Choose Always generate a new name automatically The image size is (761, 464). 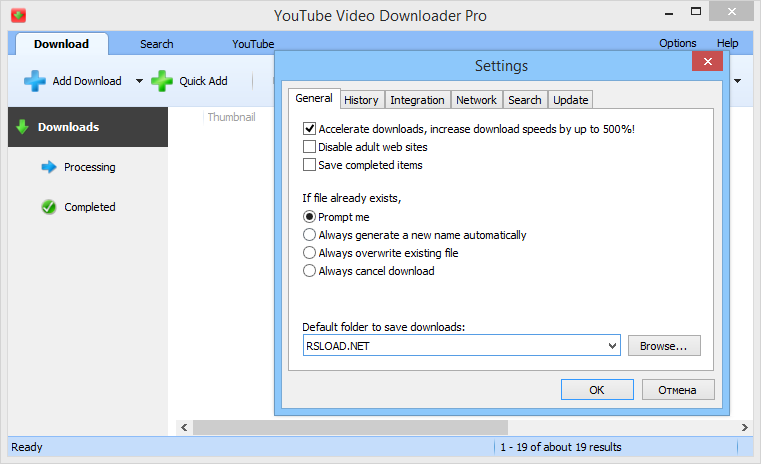[309, 234]
